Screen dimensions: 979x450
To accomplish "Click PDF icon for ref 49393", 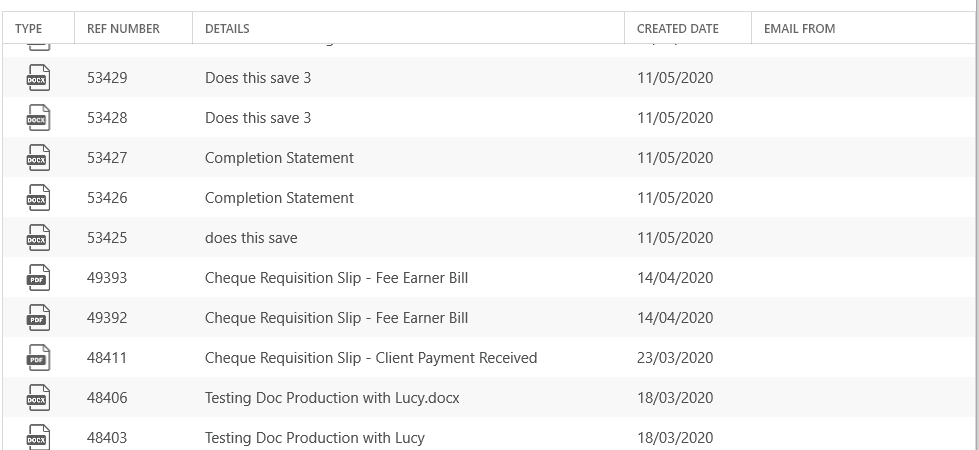I will coord(37,278).
